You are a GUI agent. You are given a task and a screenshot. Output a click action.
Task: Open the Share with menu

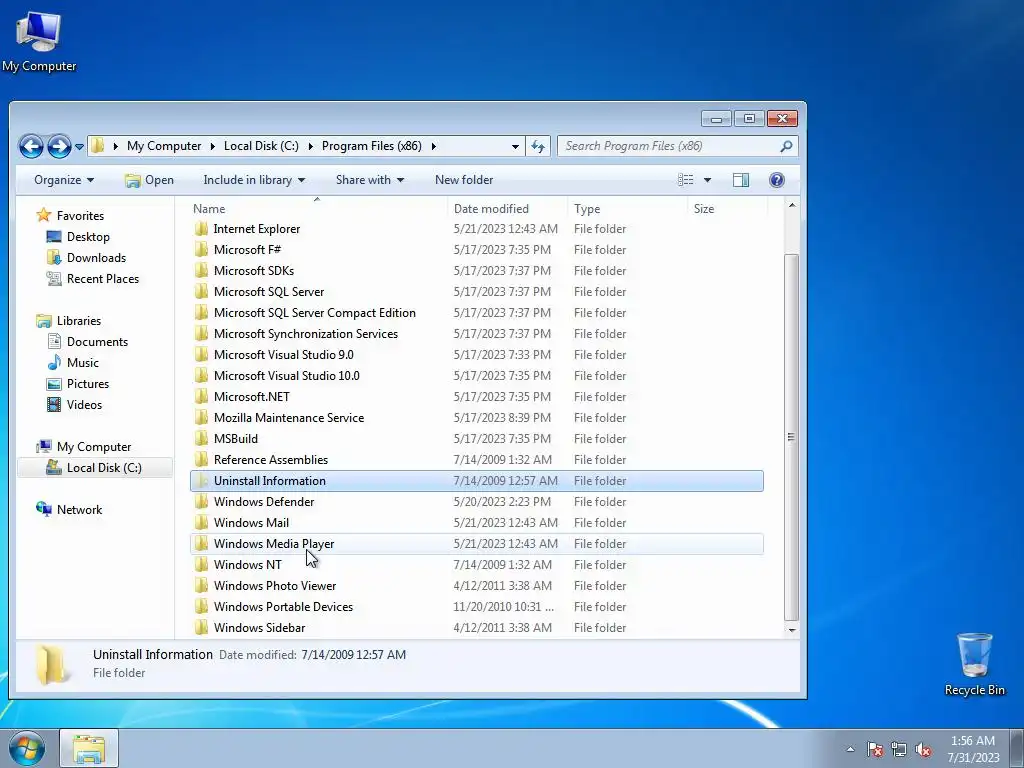[x=370, y=180]
